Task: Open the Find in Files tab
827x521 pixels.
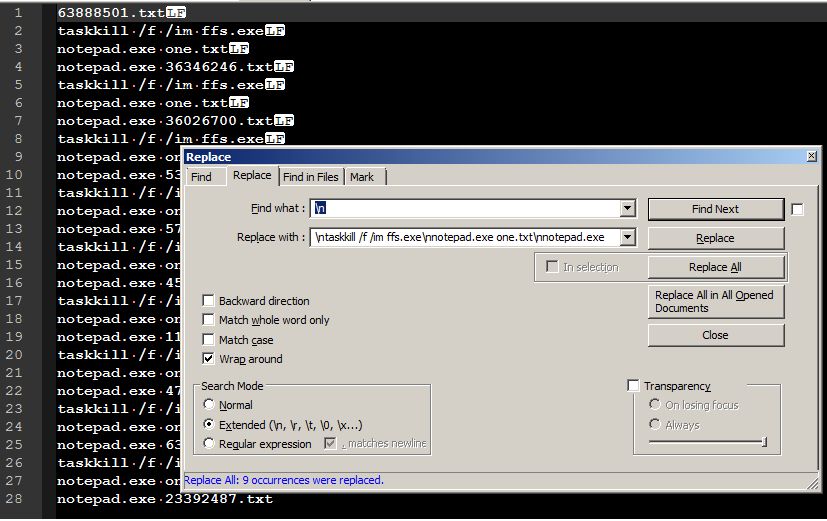Action: (310, 177)
